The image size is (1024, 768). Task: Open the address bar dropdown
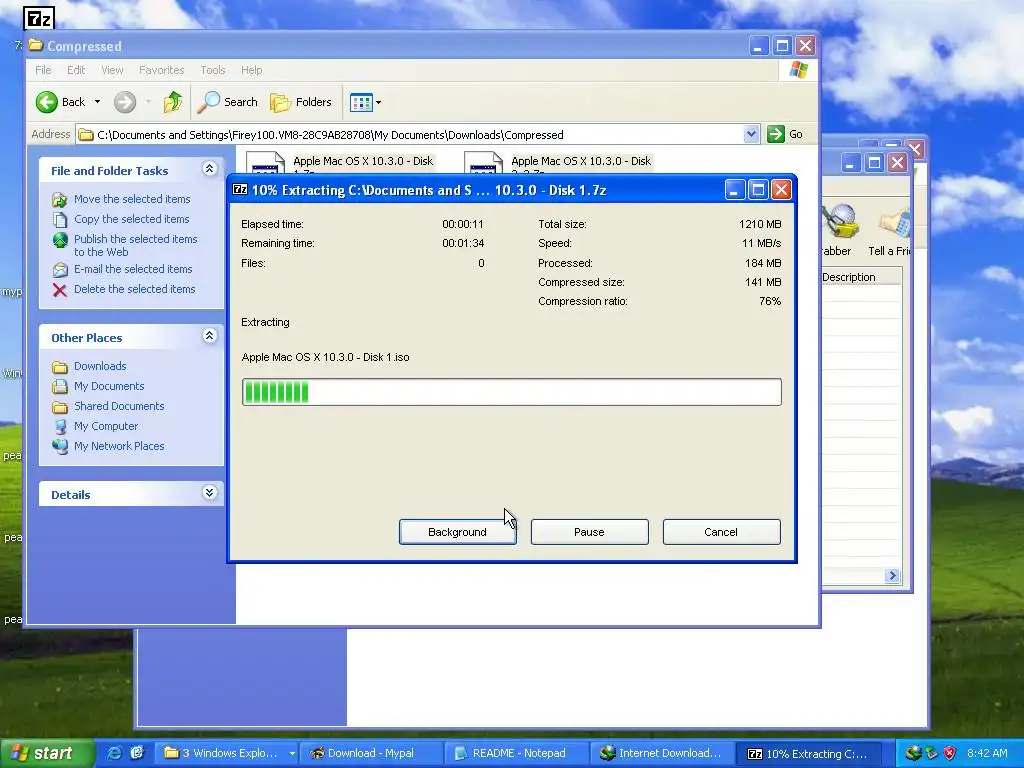pyautogui.click(x=751, y=134)
